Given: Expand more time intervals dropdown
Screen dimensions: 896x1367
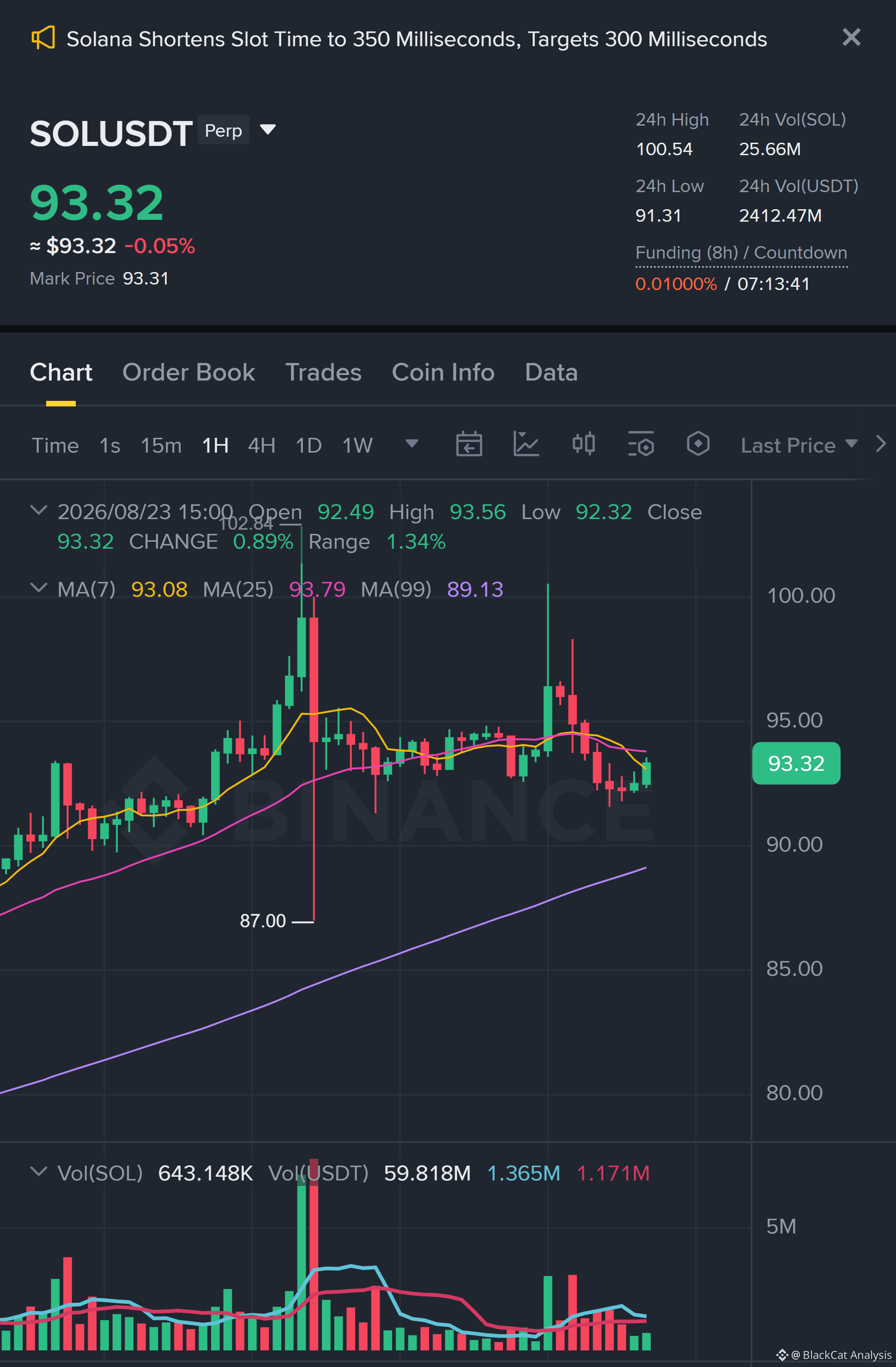Looking at the screenshot, I should tap(411, 443).
